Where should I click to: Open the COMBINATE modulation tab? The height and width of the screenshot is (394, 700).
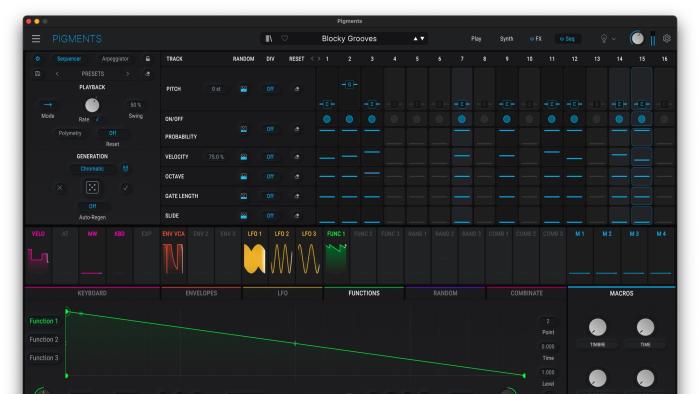point(527,293)
